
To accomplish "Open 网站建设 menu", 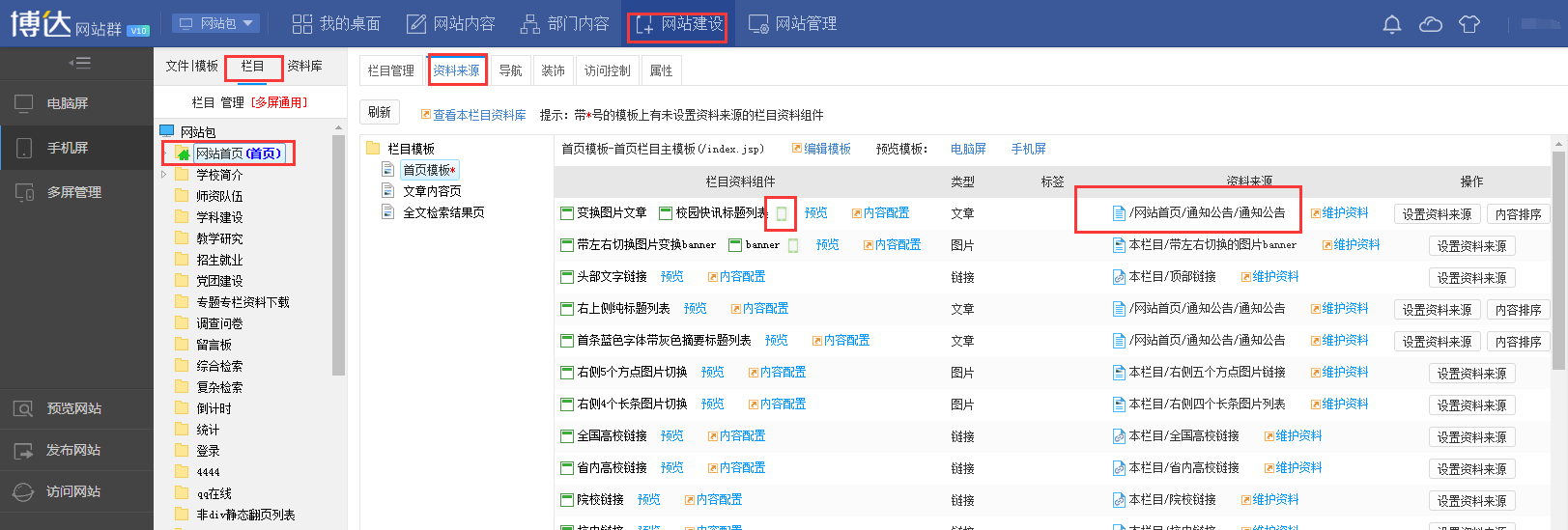I will [678, 24].
